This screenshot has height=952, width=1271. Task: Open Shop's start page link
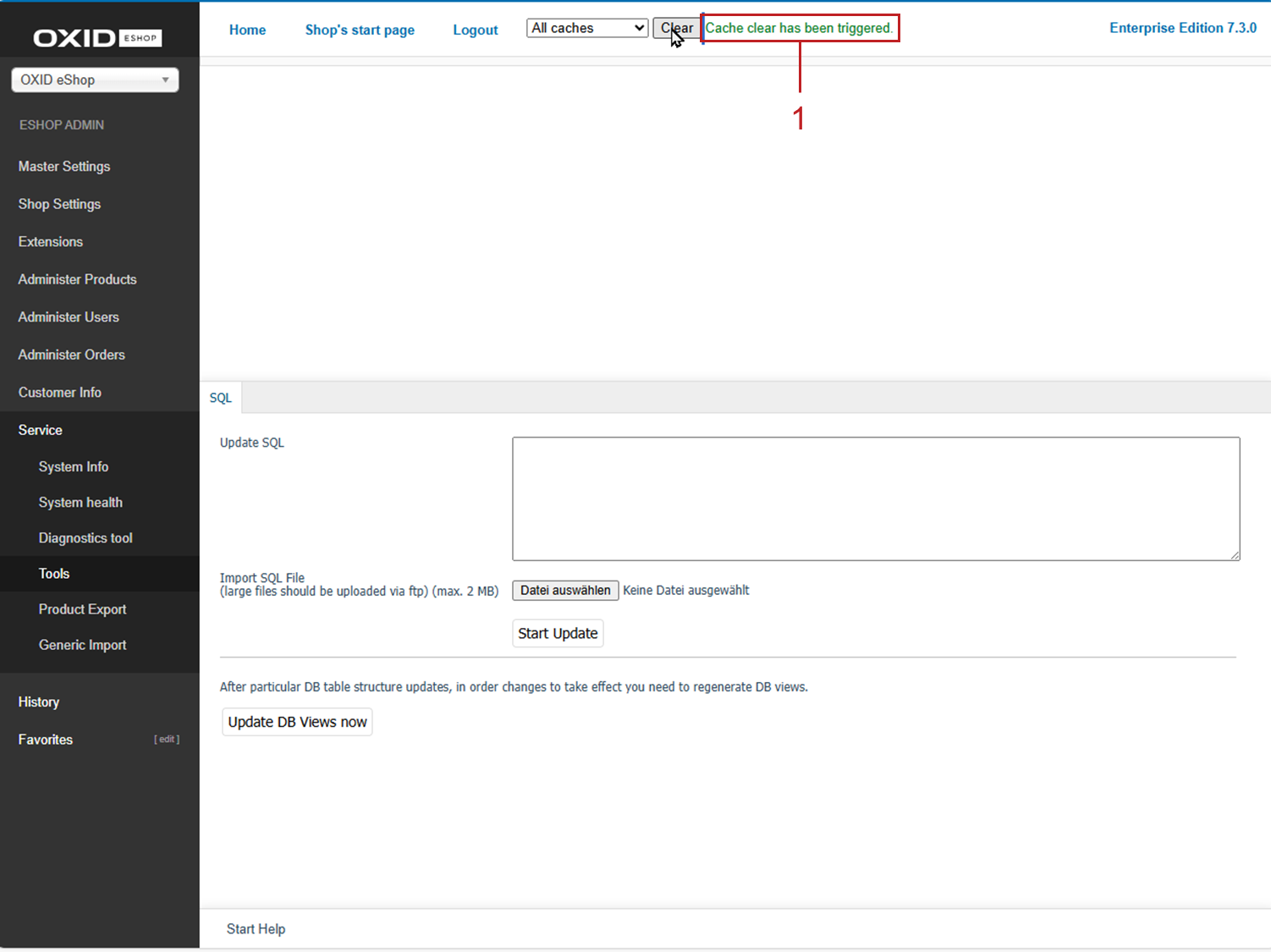(x=360, y=30)
